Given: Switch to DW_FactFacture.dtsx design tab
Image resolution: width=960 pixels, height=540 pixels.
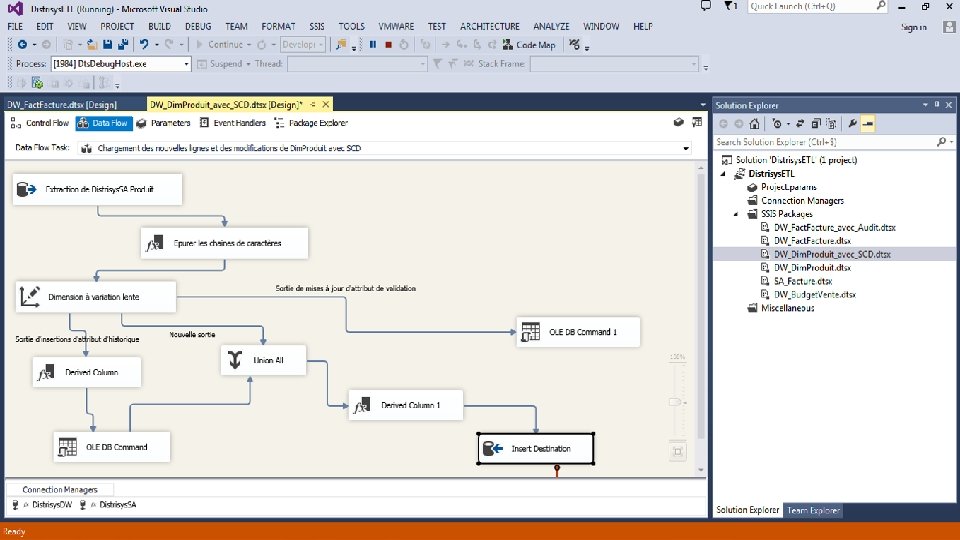Looking at the screenshot, I should [x=62, y=105].
